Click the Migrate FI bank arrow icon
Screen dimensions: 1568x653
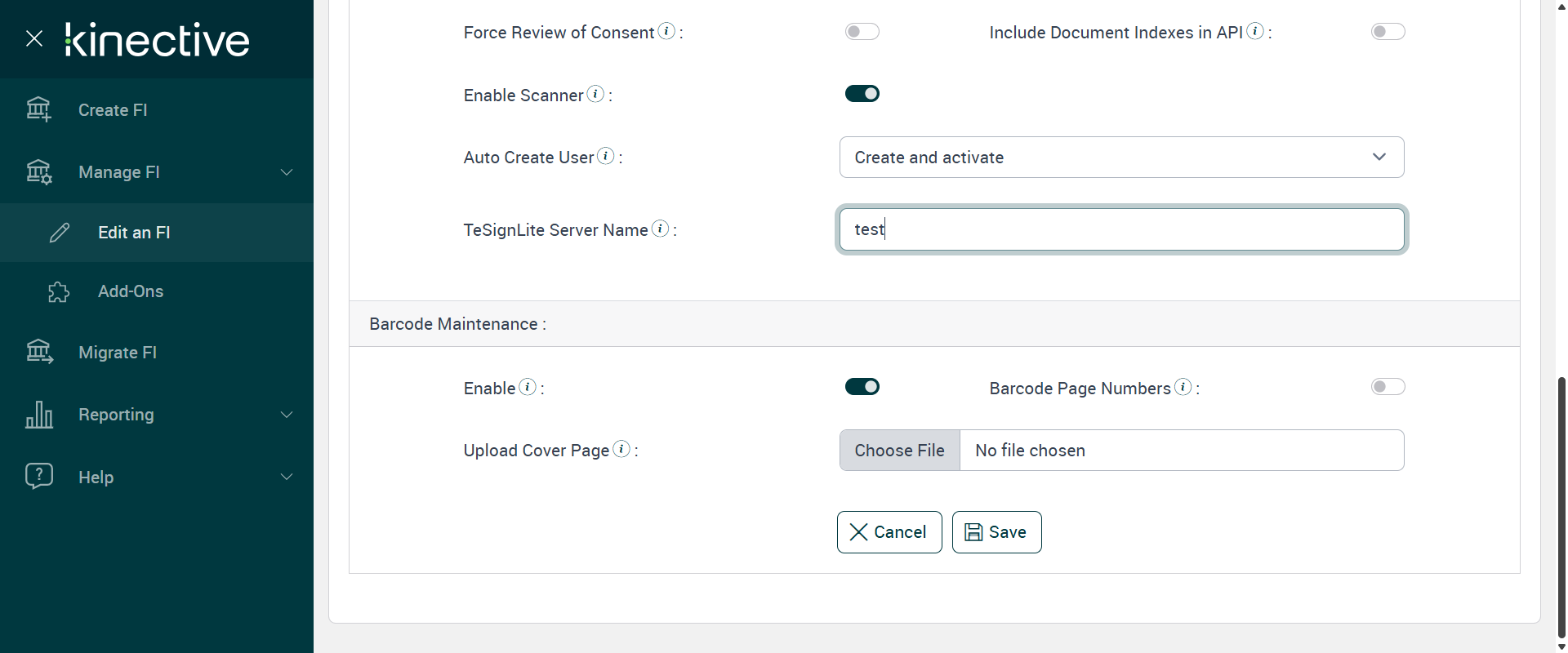pyautogui.click(x=39, y=352)
